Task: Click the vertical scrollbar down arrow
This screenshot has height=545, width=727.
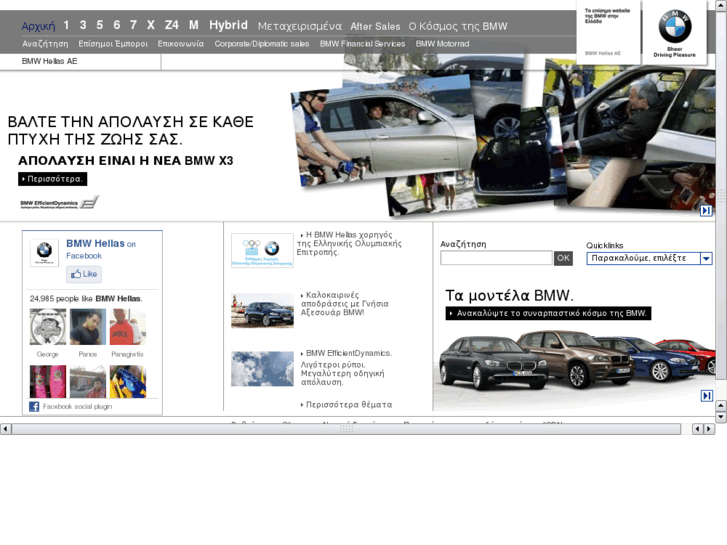Action: [x=721, y=417]
